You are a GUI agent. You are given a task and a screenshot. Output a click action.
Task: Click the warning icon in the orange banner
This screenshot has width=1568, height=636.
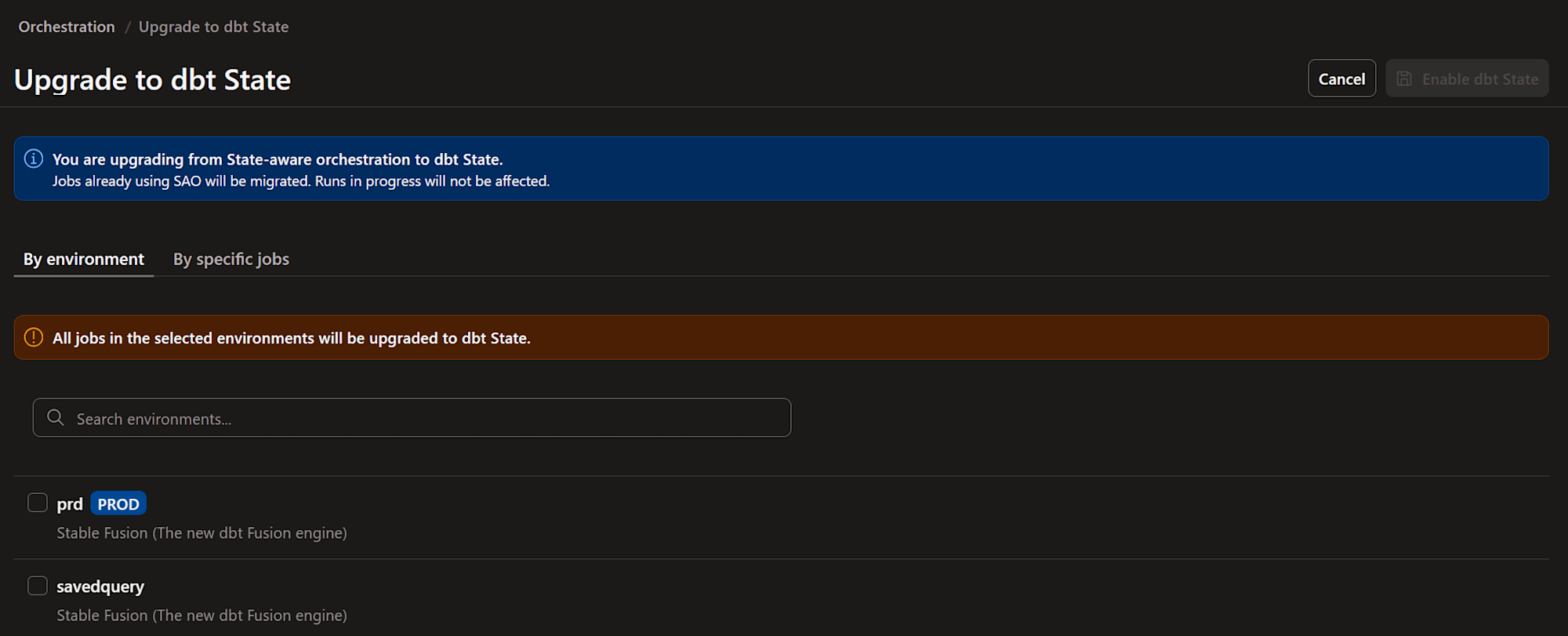coord(34,338)
